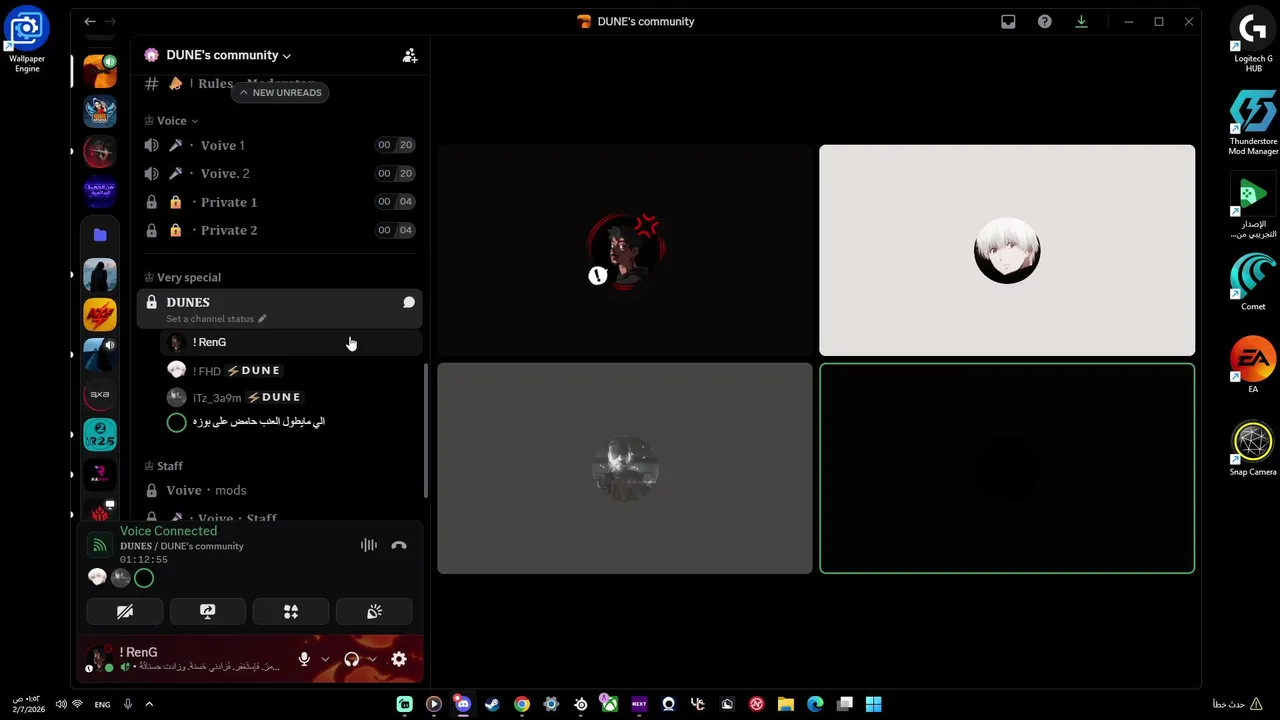Open the Xbox app in taskbar
The image size is (1280, 720).
click(610, 704)
